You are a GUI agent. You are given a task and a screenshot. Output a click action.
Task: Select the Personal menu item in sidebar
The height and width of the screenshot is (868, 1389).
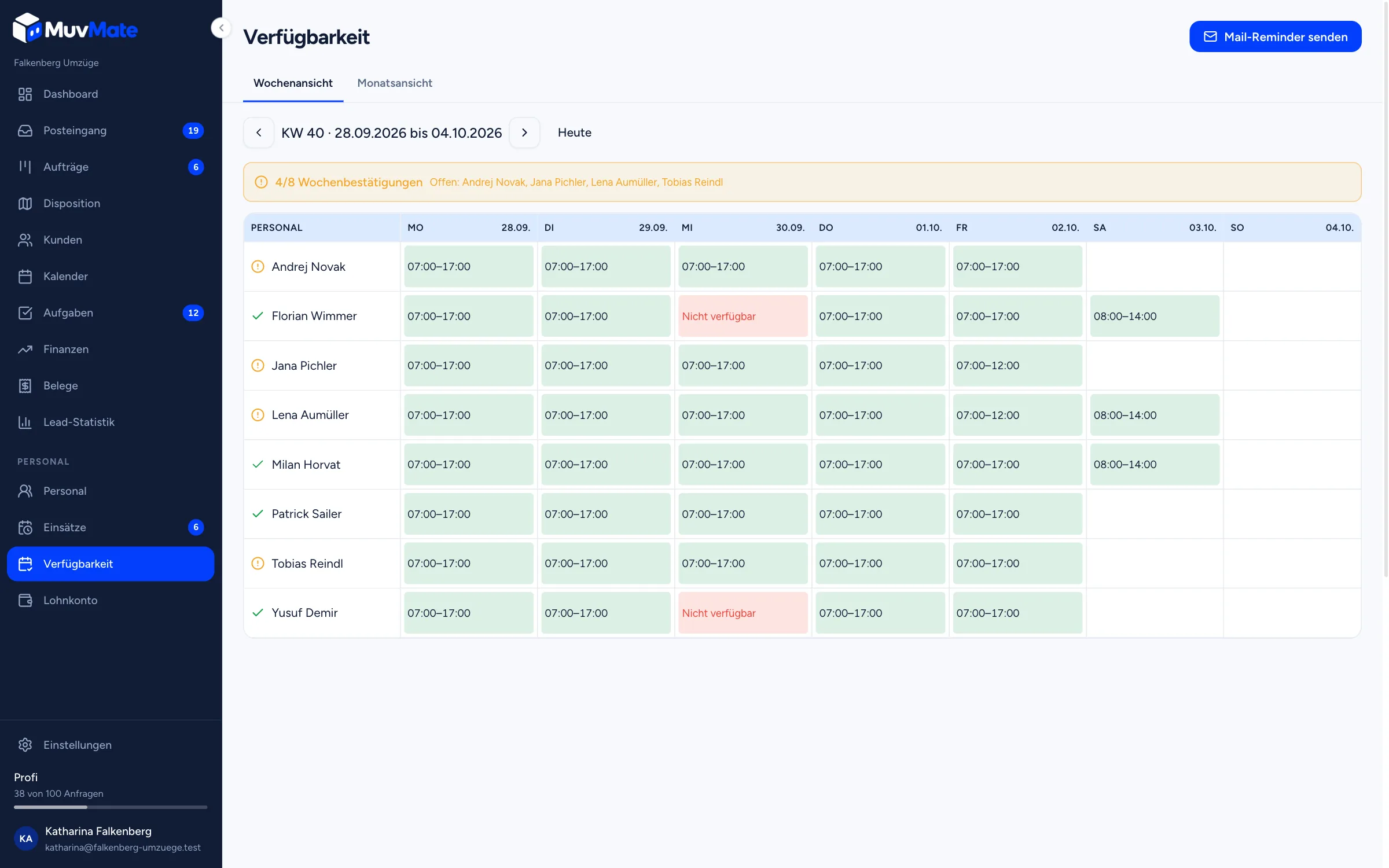111,491
